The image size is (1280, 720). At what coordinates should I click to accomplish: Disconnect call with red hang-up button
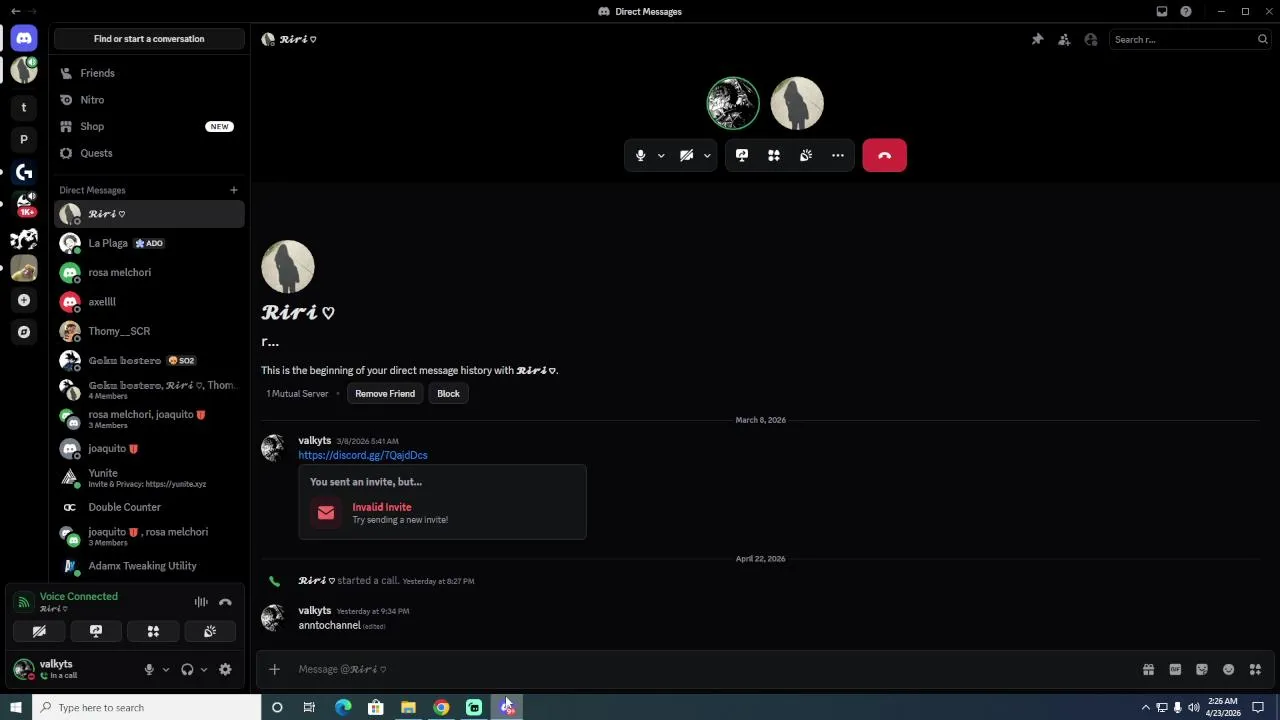tap(884, 155)
